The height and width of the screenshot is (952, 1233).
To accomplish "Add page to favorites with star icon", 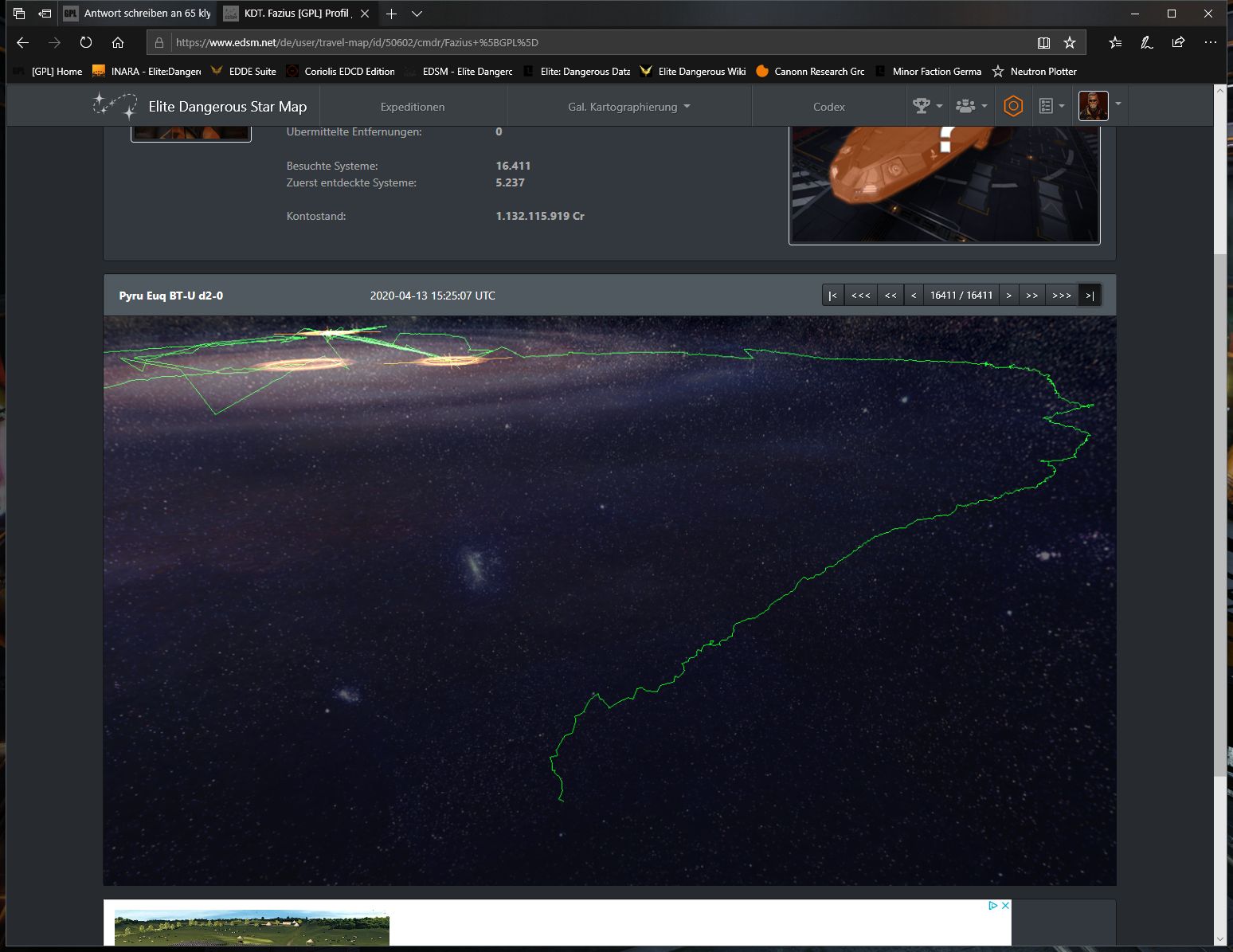I will point(1070,42).
